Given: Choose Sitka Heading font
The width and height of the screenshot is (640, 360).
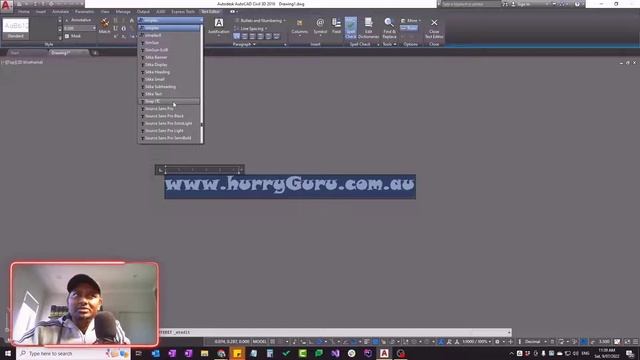Looking at the screenshot, I should (x=170, y=72).
